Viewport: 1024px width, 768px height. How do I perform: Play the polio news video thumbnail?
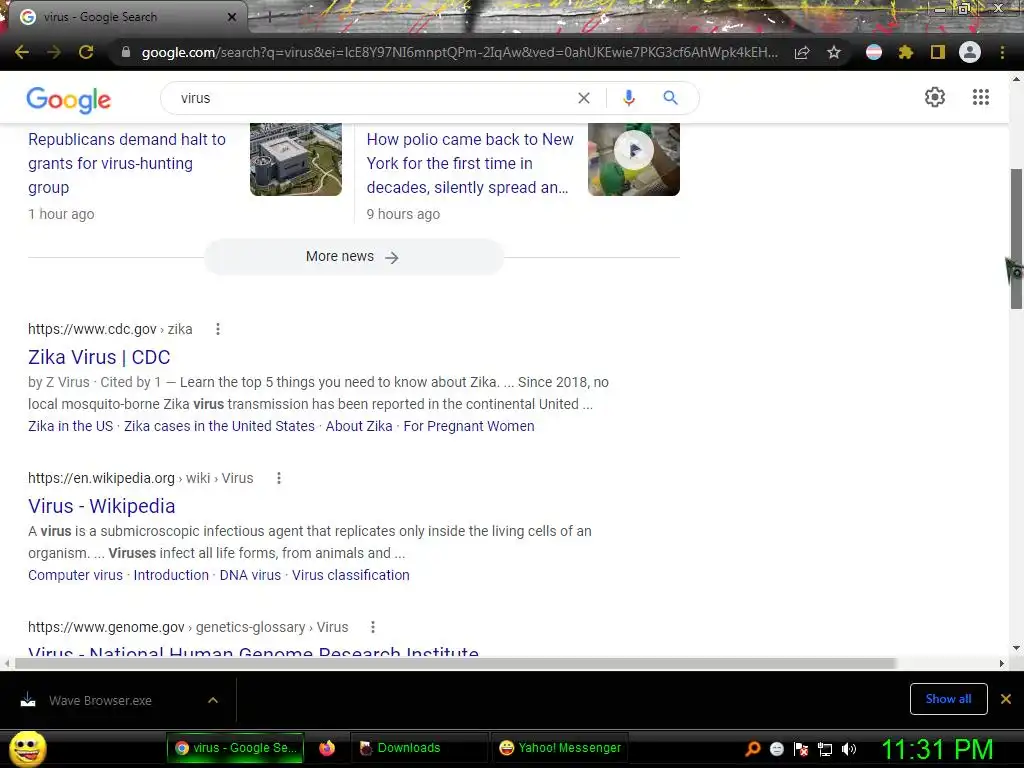(x=633, y=159)
